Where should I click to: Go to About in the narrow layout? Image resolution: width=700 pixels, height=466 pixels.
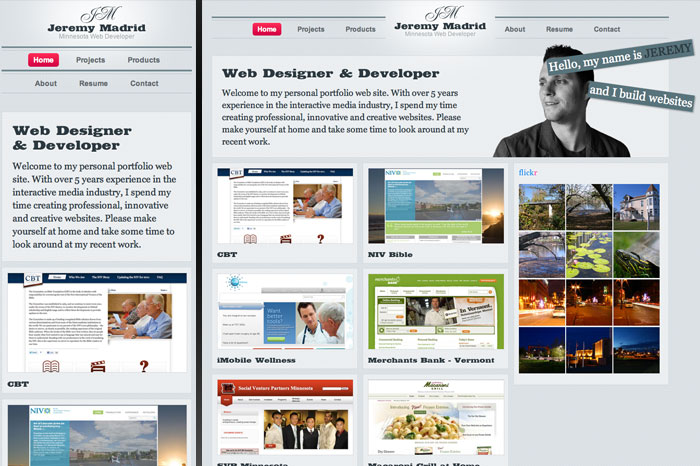[46, 83]
